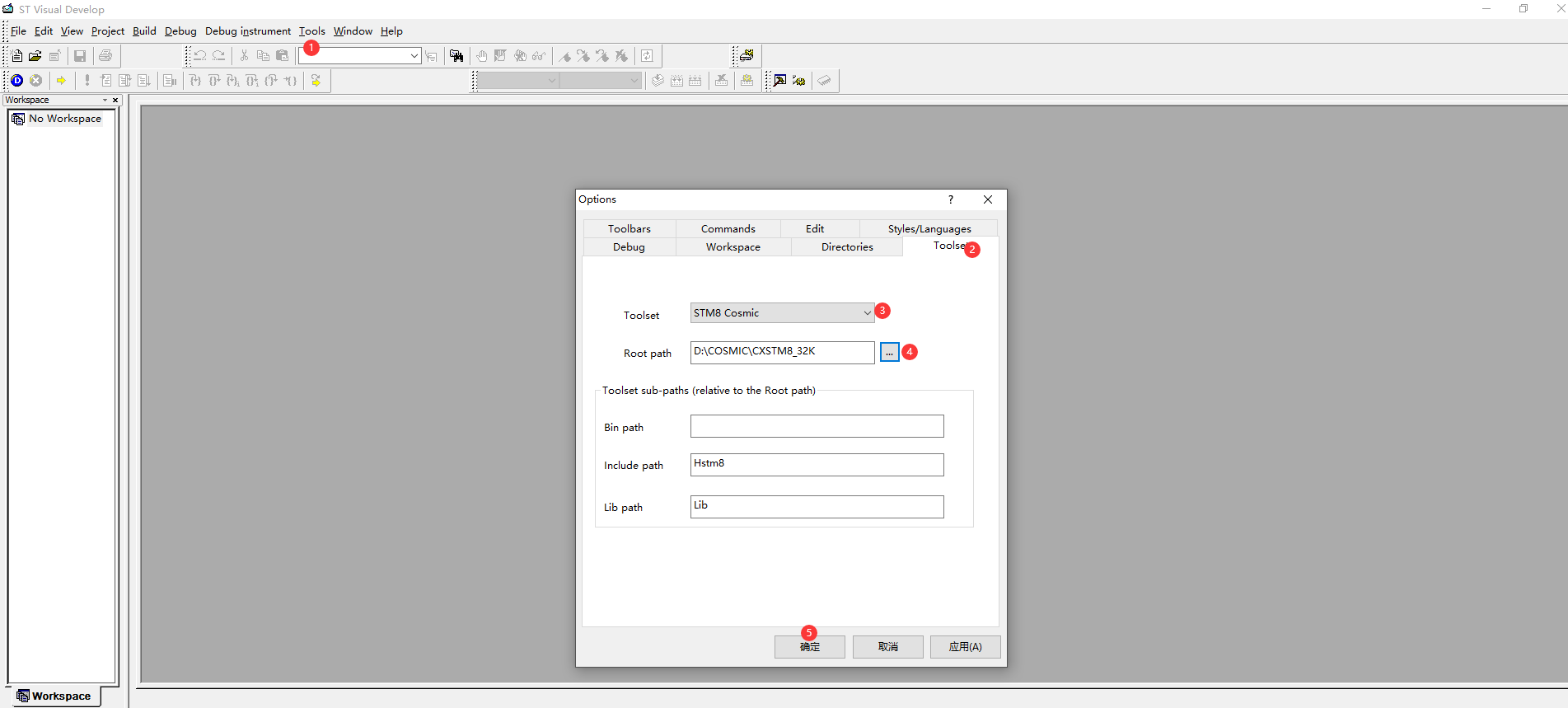Viewport: 1568px width, 708px height.
Task: Open the second disabled configuration dropdown
Action: coord(634,81)
